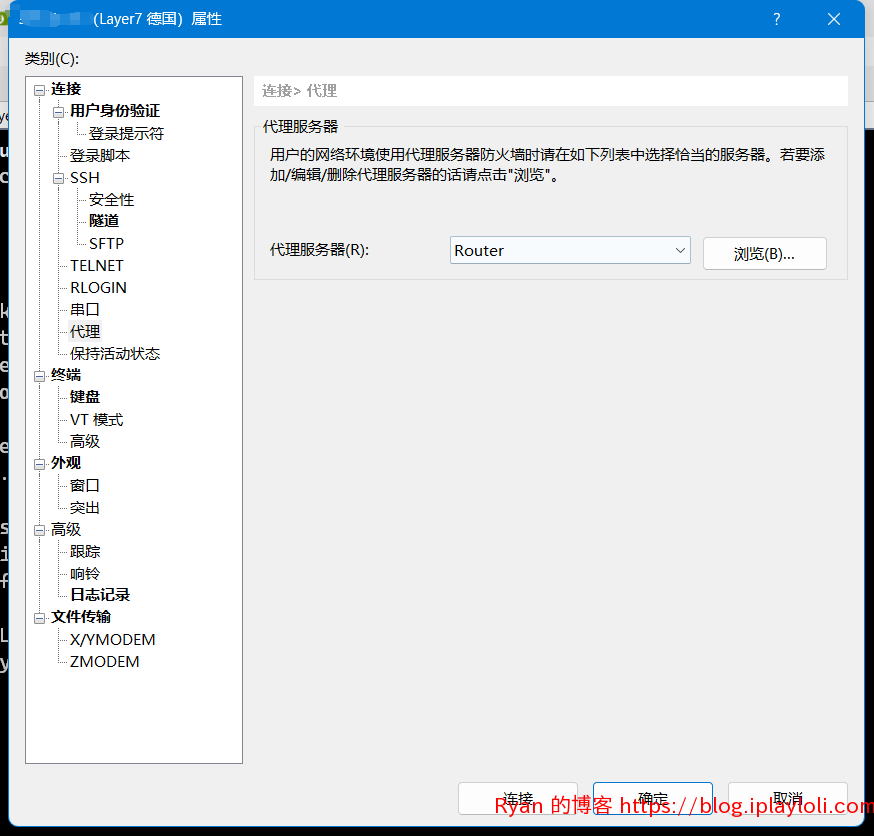
Task: Collapse the SSH tree node
Action: [x=58, y=178]
